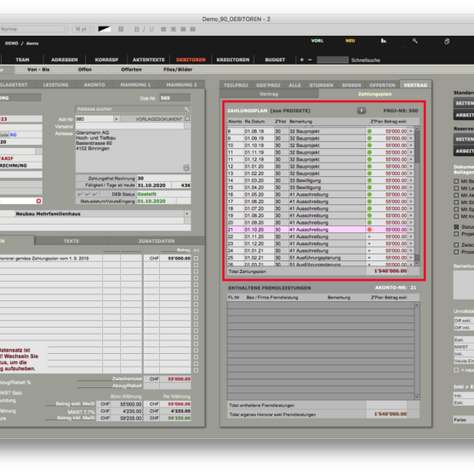Screen dimensions: 474x474
Task: Open the Neubau Mehrfamilienhaus project dropdown arrow
Action: pyautogui.click(x=187, y=214)
